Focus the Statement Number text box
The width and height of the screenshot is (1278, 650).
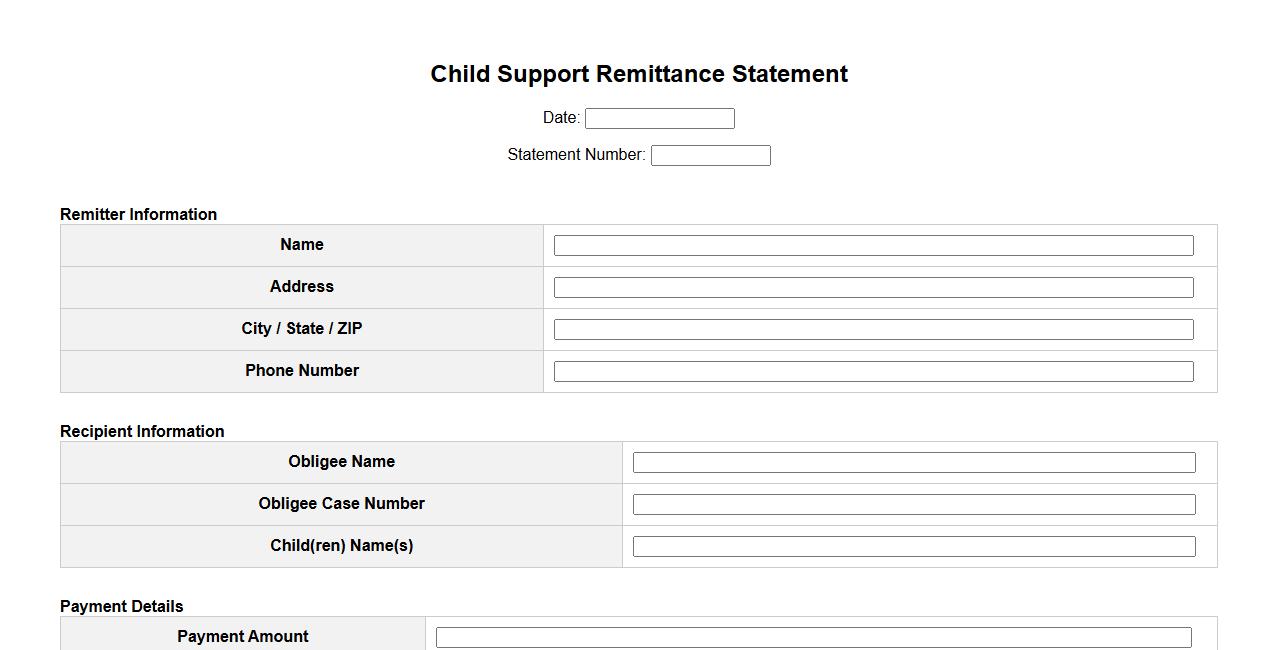[x=710, y=155]
